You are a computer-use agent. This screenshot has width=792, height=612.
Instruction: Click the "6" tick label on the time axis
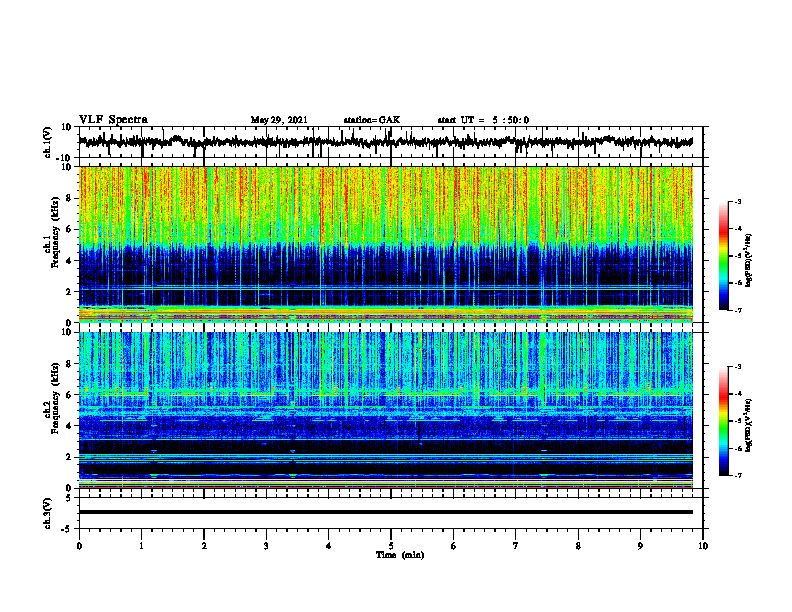coord(453,546)
